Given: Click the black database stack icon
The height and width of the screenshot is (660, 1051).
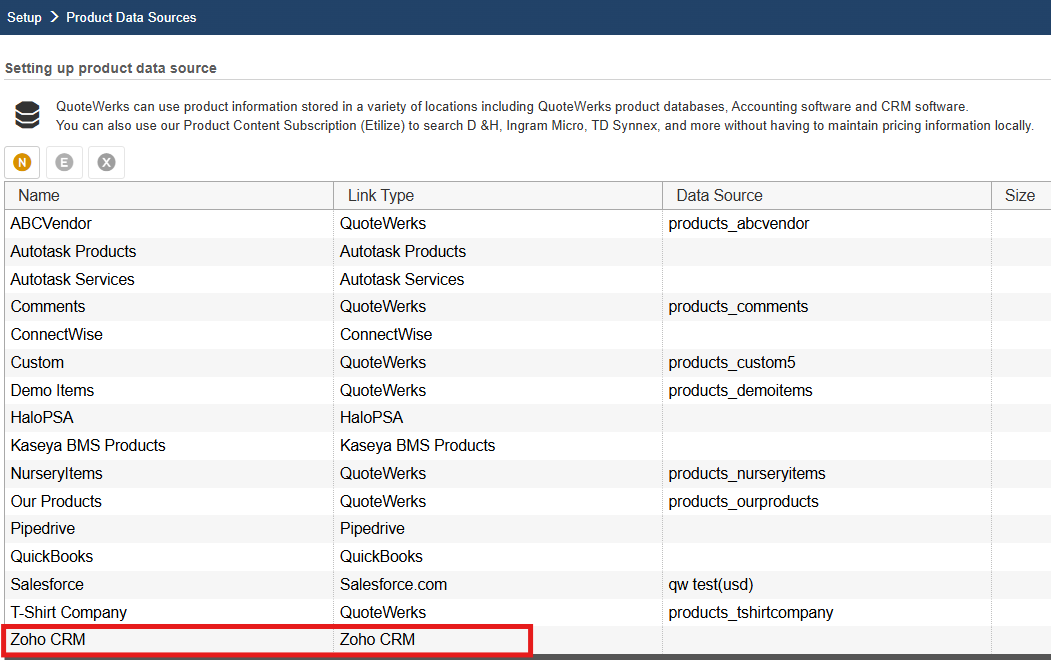Looking at the screenshot, I should tap(27, 116).
